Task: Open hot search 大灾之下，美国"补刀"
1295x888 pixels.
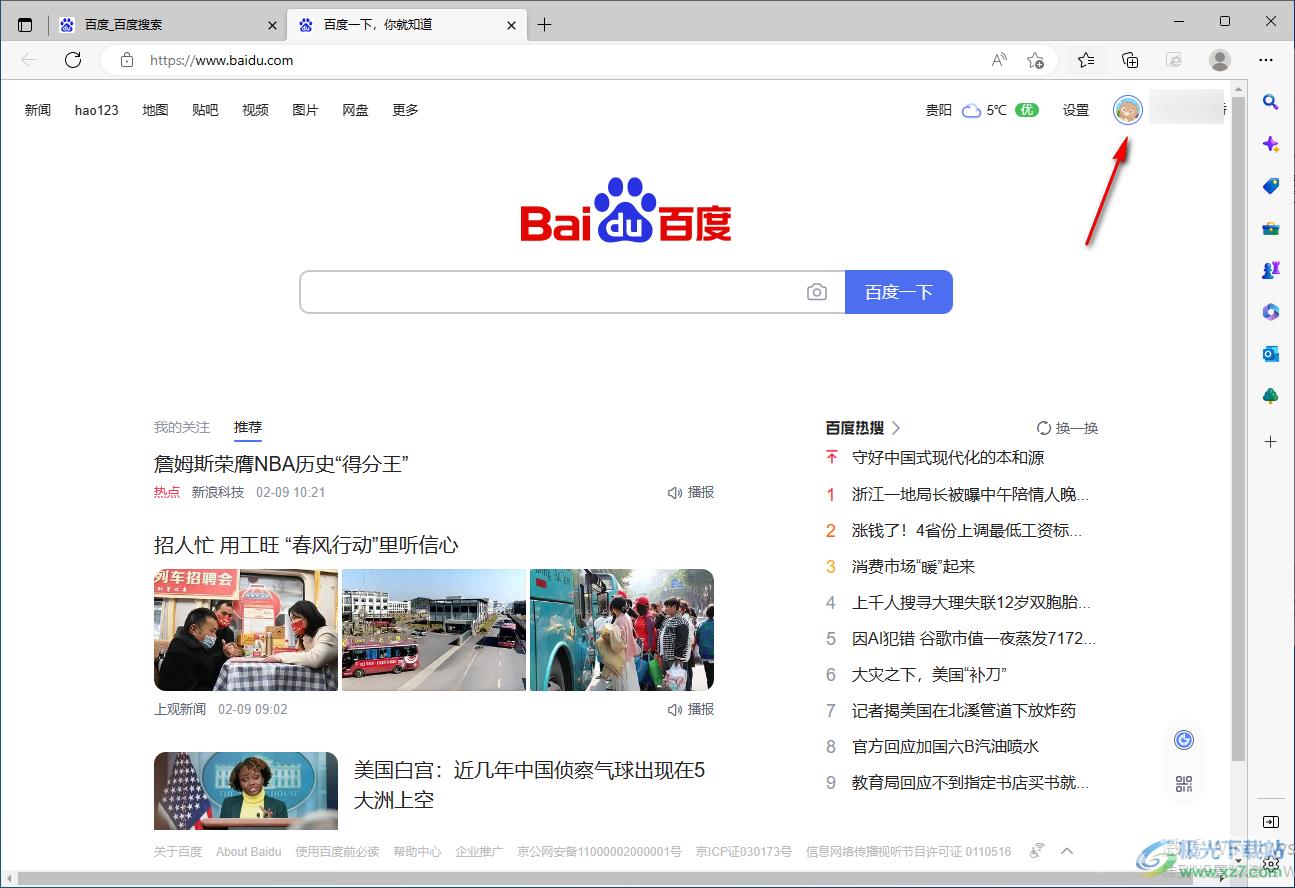Action: (929, 674)
